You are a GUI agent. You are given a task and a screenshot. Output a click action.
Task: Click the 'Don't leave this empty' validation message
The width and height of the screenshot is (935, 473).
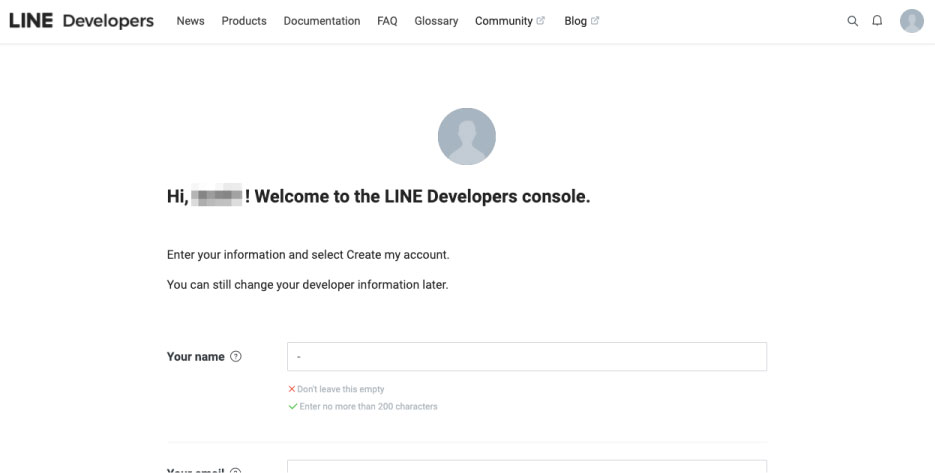click(x=336, y=389)
